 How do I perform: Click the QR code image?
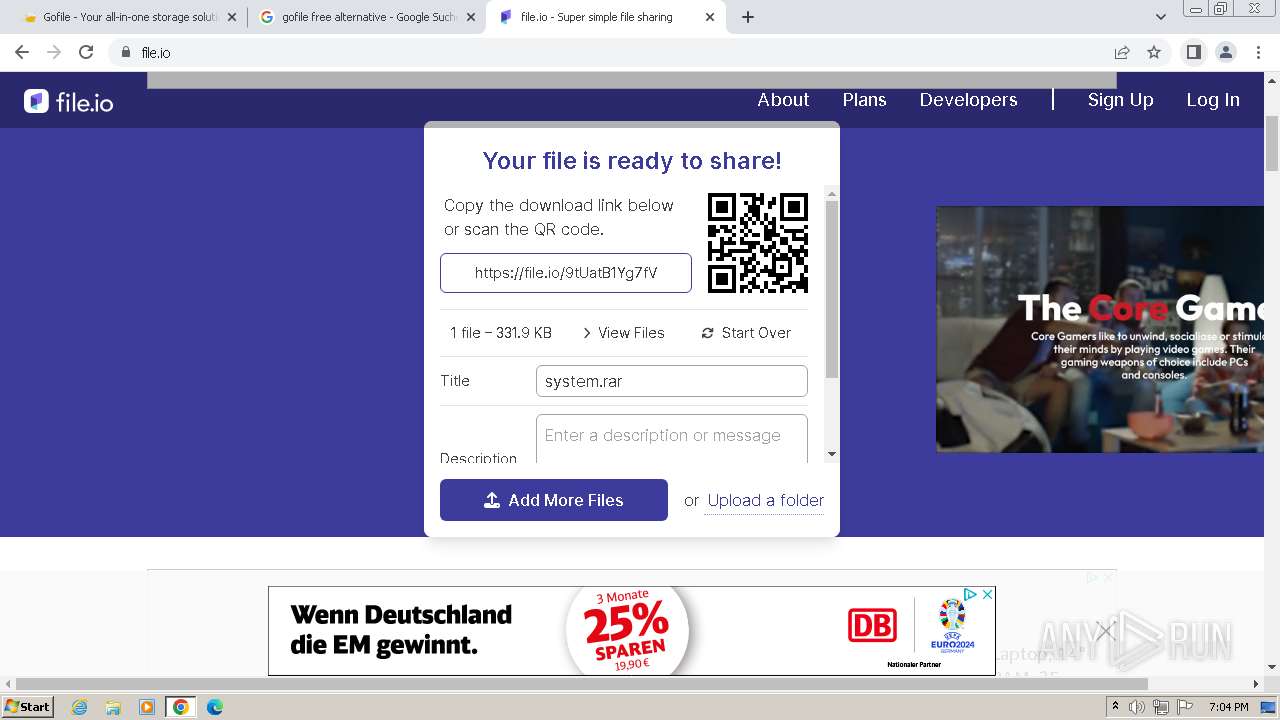coord(758,243)
